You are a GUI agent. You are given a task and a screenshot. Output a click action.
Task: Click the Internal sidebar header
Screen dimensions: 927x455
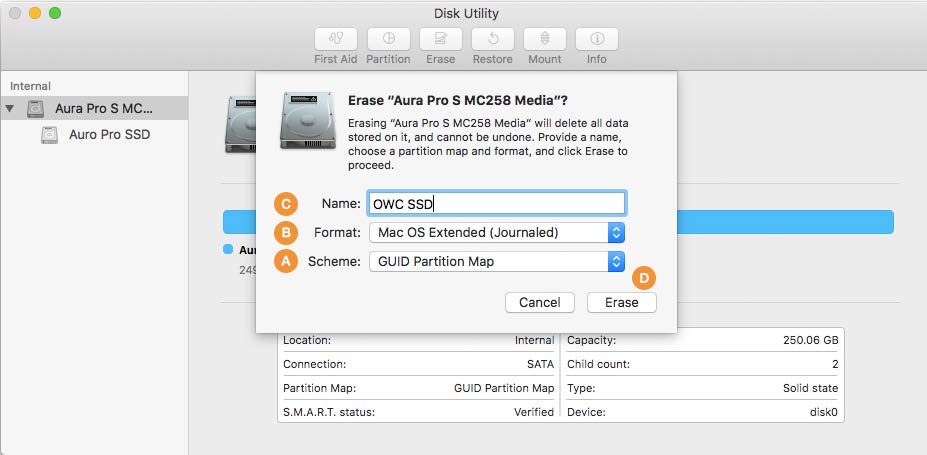30,86
